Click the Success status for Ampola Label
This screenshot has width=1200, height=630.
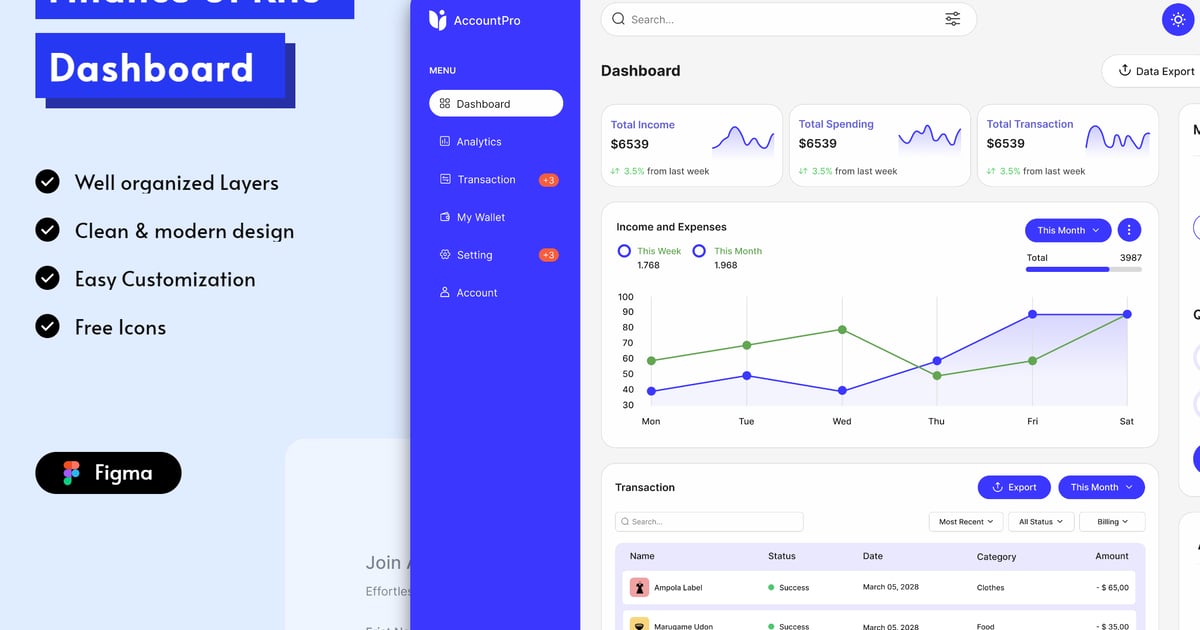[788, 588]
